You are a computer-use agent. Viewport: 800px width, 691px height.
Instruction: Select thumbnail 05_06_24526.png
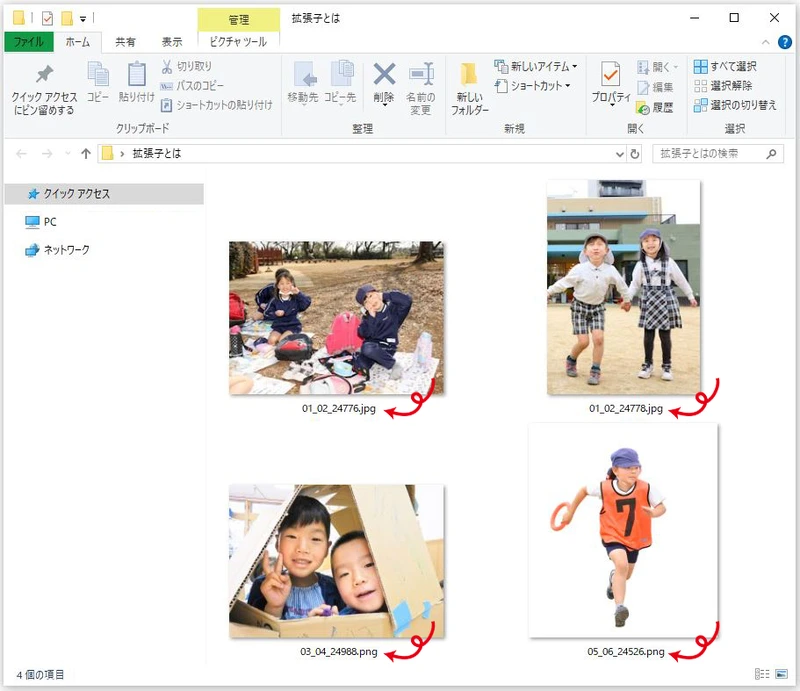622,530
